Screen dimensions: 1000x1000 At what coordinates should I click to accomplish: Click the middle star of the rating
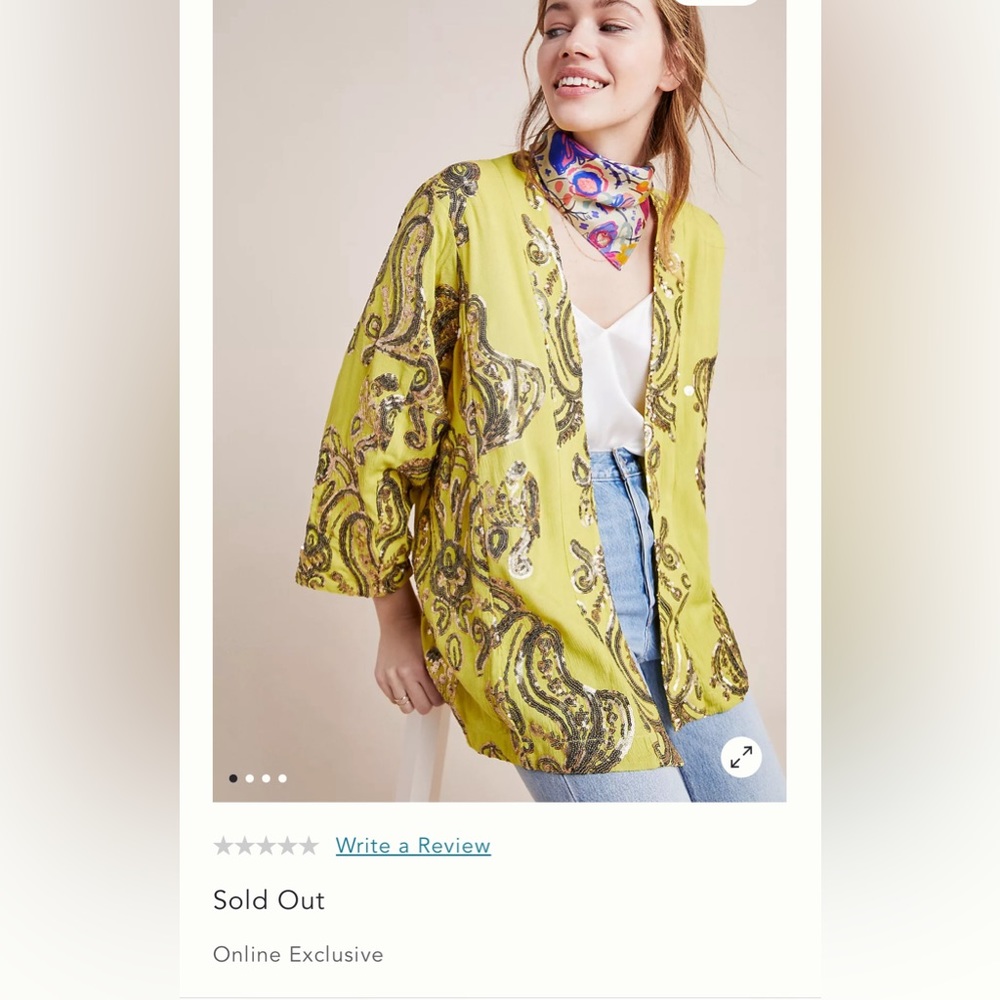265,847
